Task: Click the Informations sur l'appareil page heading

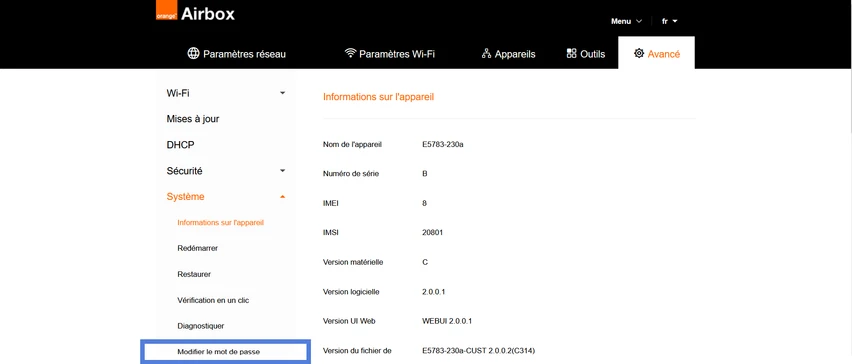Action: click(x=379, y=97)
